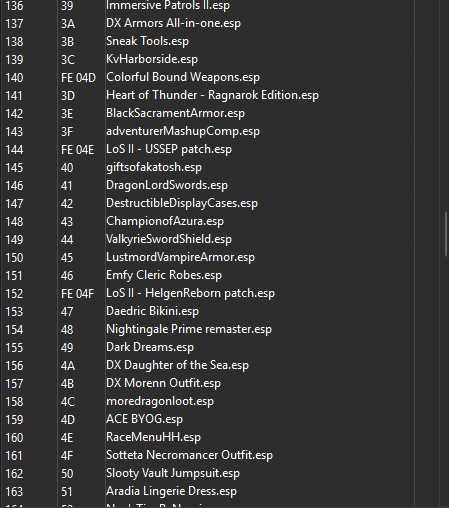
Task: Select BlackSacramentArmor.esp plugin
Action: (175, 113)
